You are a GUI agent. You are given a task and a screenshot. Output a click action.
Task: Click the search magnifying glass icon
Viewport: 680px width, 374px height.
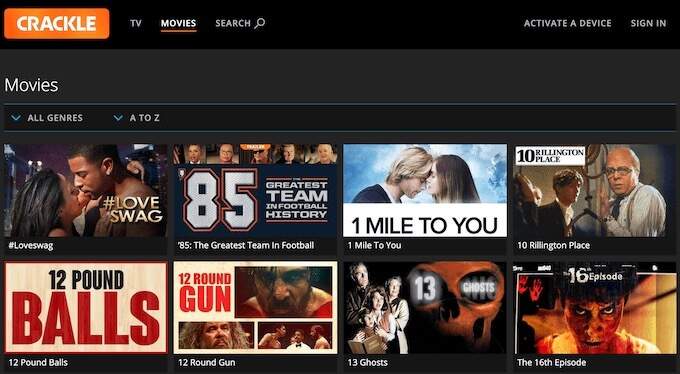coord(260,23)
